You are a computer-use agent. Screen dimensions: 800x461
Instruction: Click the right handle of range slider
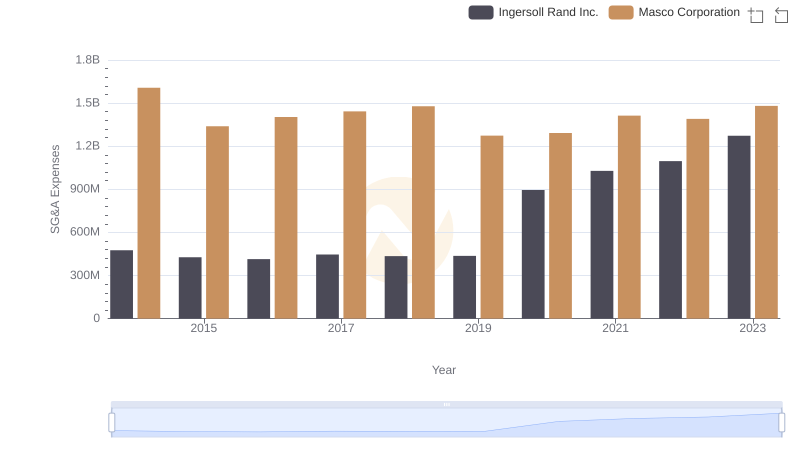click(782, 423)
